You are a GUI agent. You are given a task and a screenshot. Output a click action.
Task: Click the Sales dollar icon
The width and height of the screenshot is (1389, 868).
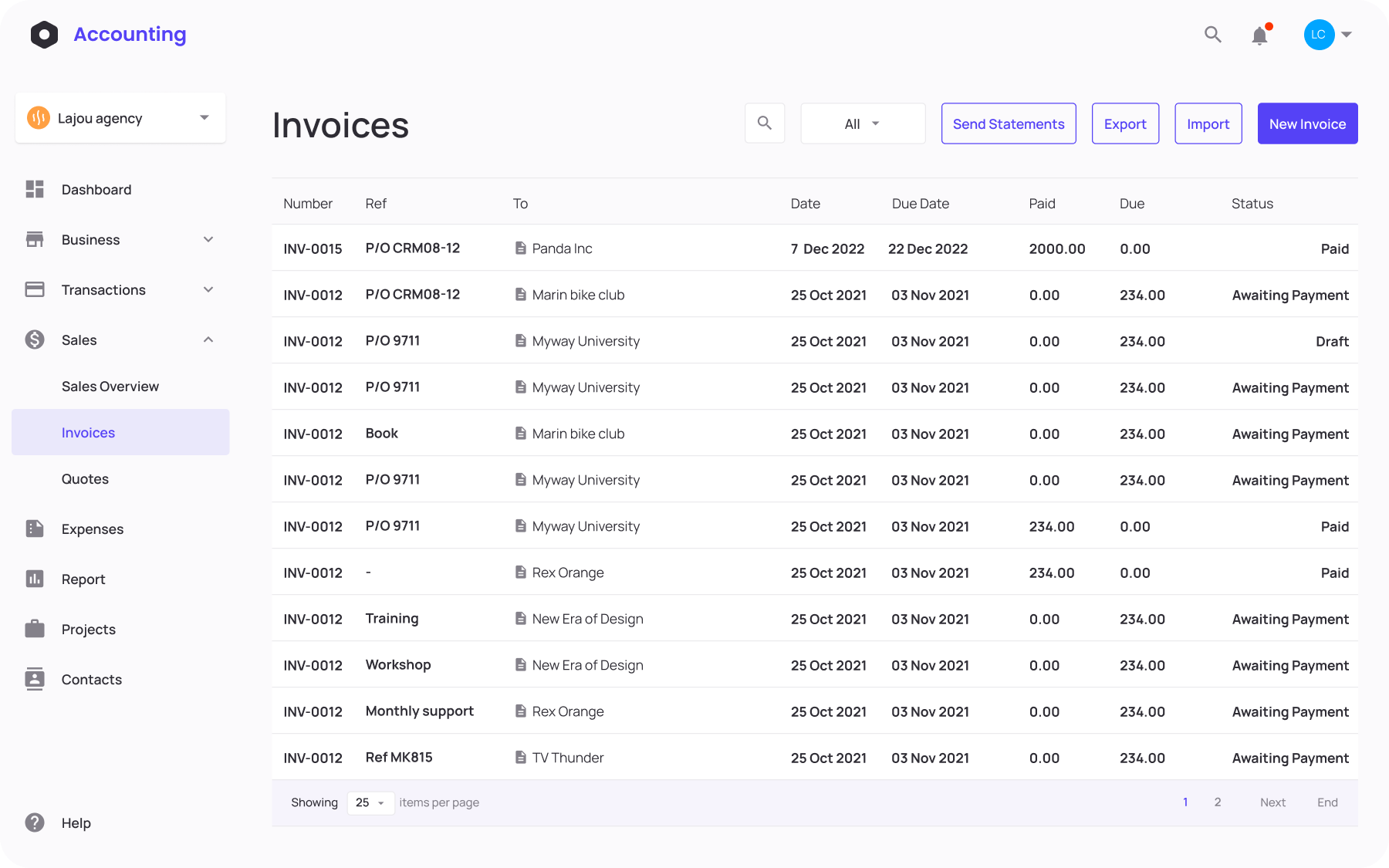35,339
